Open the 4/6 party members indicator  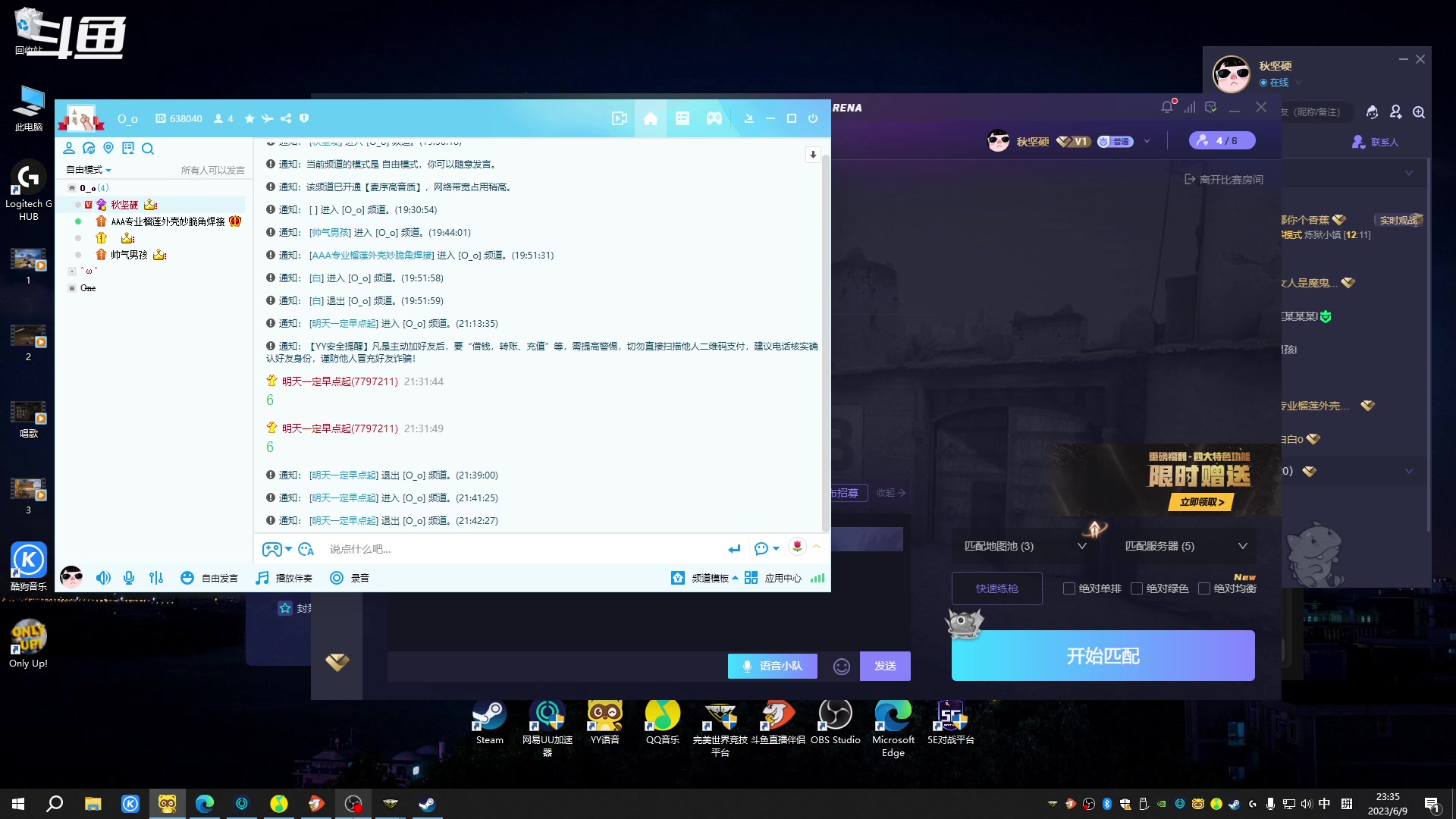tap(1222, 141)
